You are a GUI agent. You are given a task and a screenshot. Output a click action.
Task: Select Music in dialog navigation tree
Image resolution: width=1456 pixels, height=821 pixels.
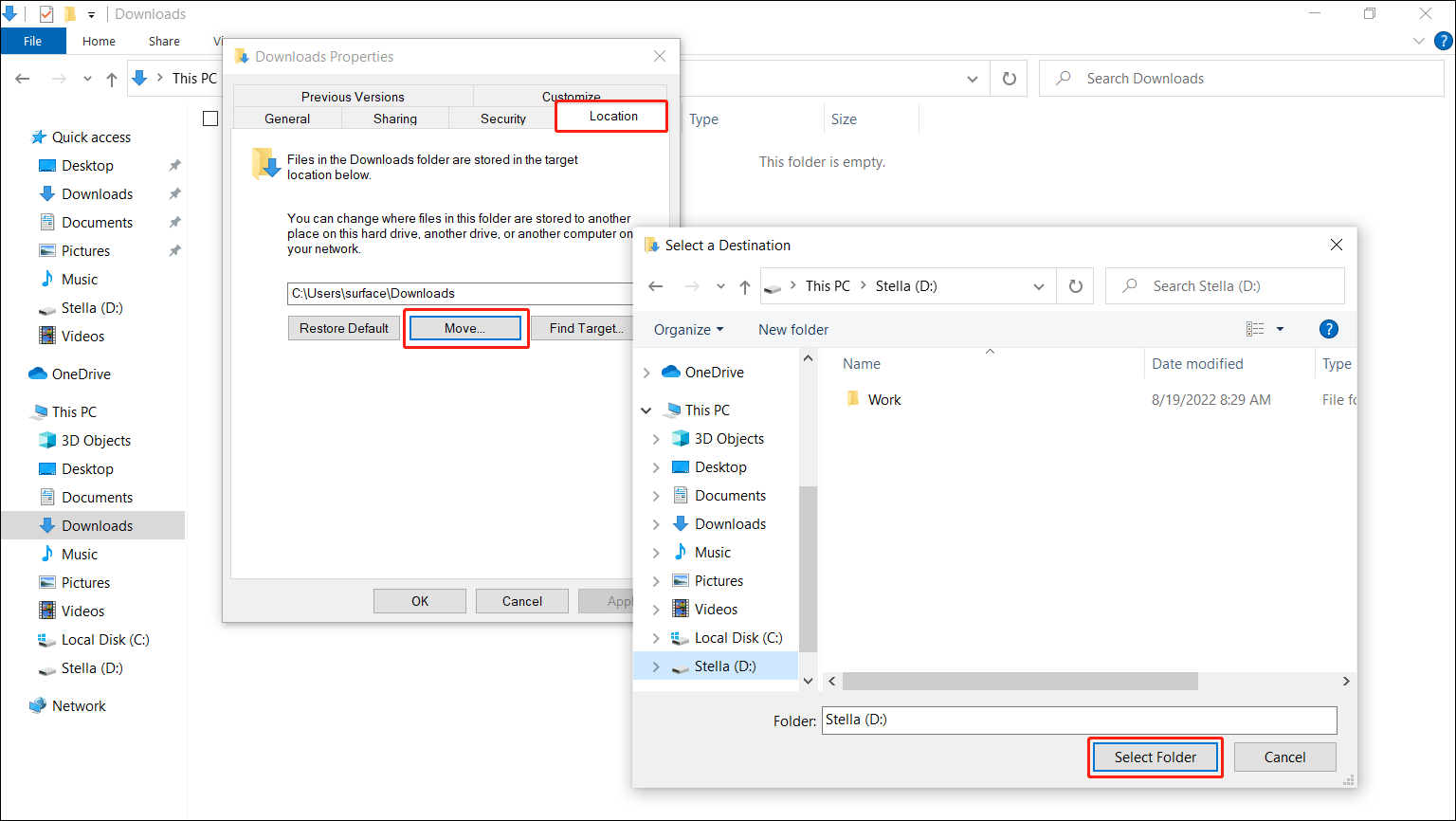(713, 553)
